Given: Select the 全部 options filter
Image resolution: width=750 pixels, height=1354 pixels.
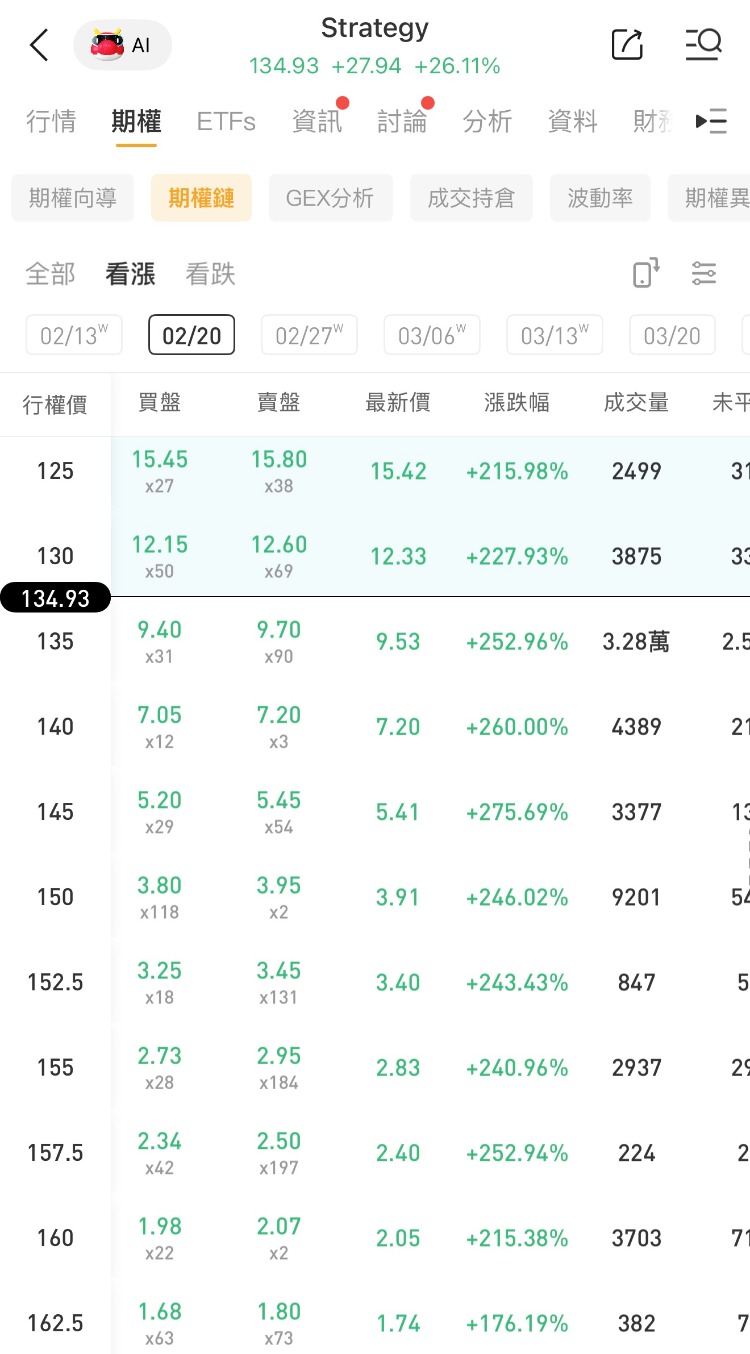Looking at the screenshot, I should (50, 274).
